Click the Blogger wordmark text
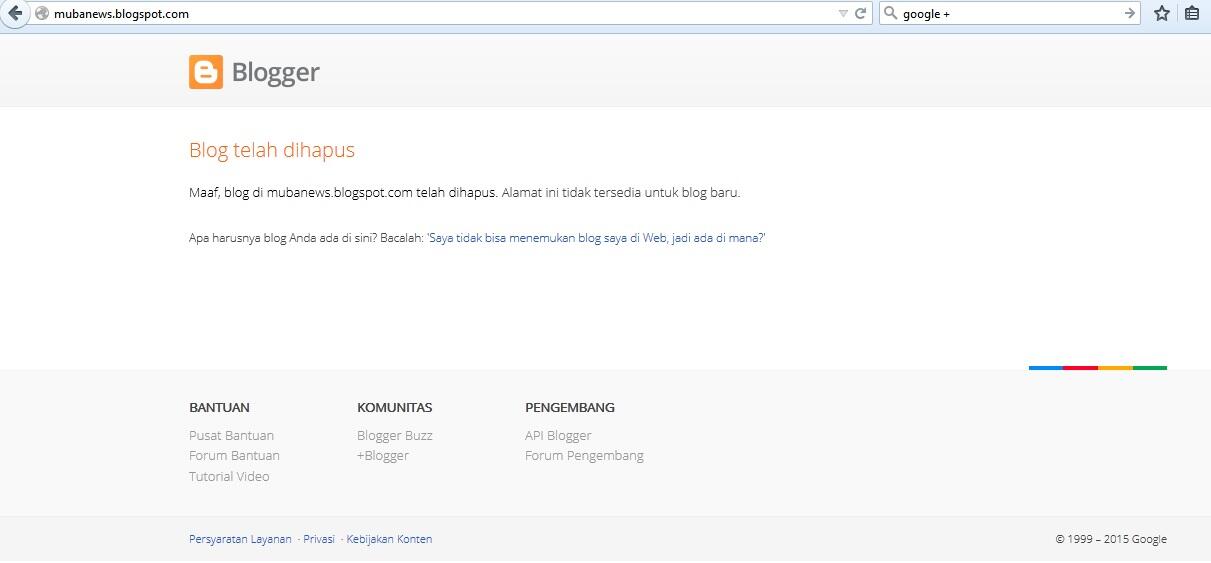1211x563 pixels. pyautogui.click(x=275, y=72)
